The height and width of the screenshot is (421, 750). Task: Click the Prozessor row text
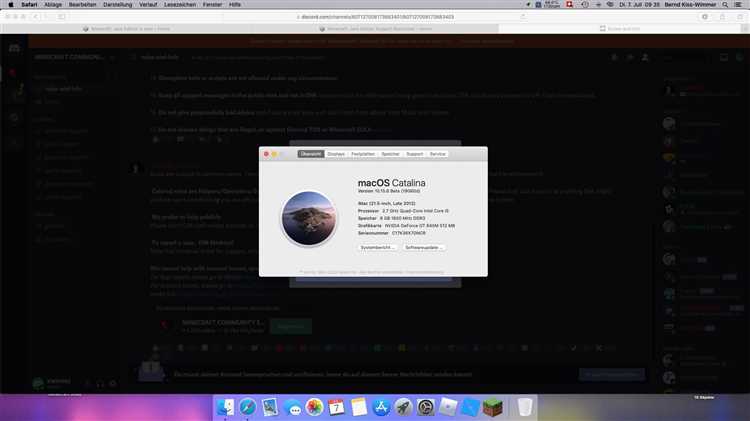[403, 210]
